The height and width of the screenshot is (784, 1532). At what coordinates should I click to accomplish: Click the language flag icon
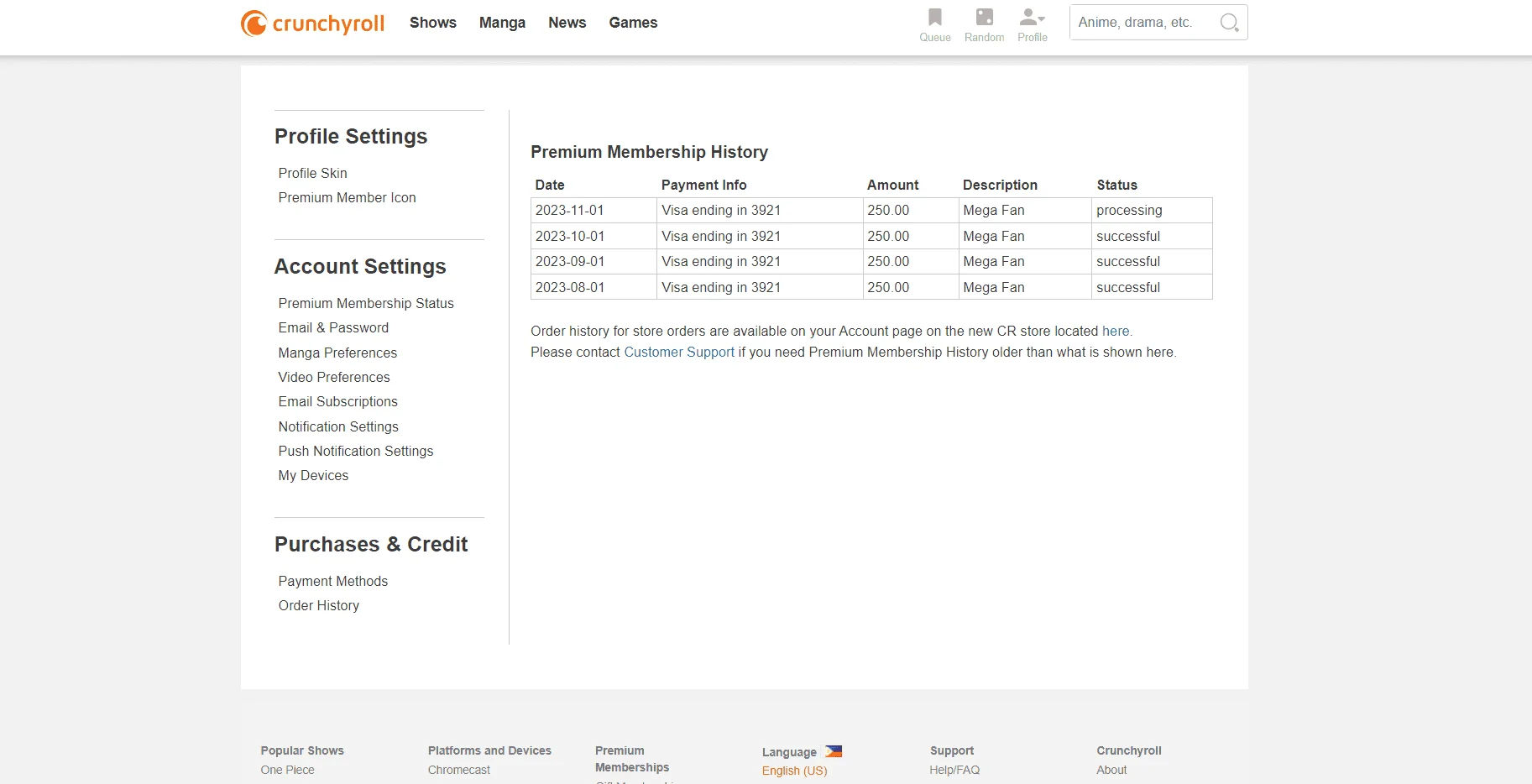tap(833, 751)
